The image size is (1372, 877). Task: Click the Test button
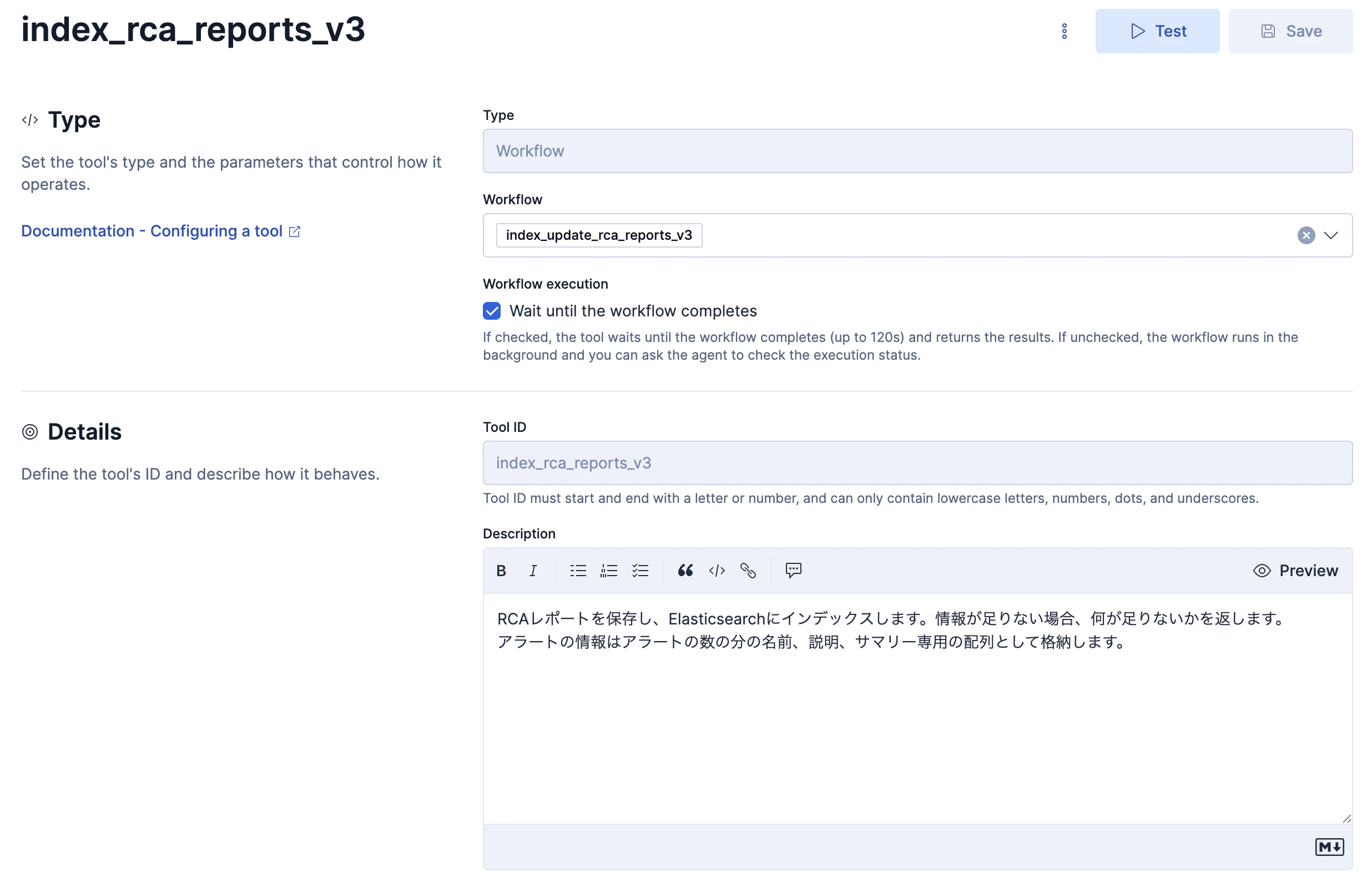pyautogui.click(x=1157, y=31)
